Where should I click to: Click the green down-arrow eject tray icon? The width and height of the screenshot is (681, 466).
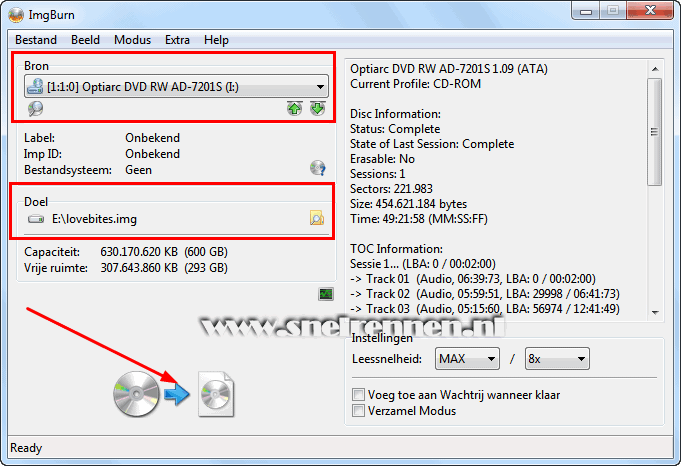317,109
